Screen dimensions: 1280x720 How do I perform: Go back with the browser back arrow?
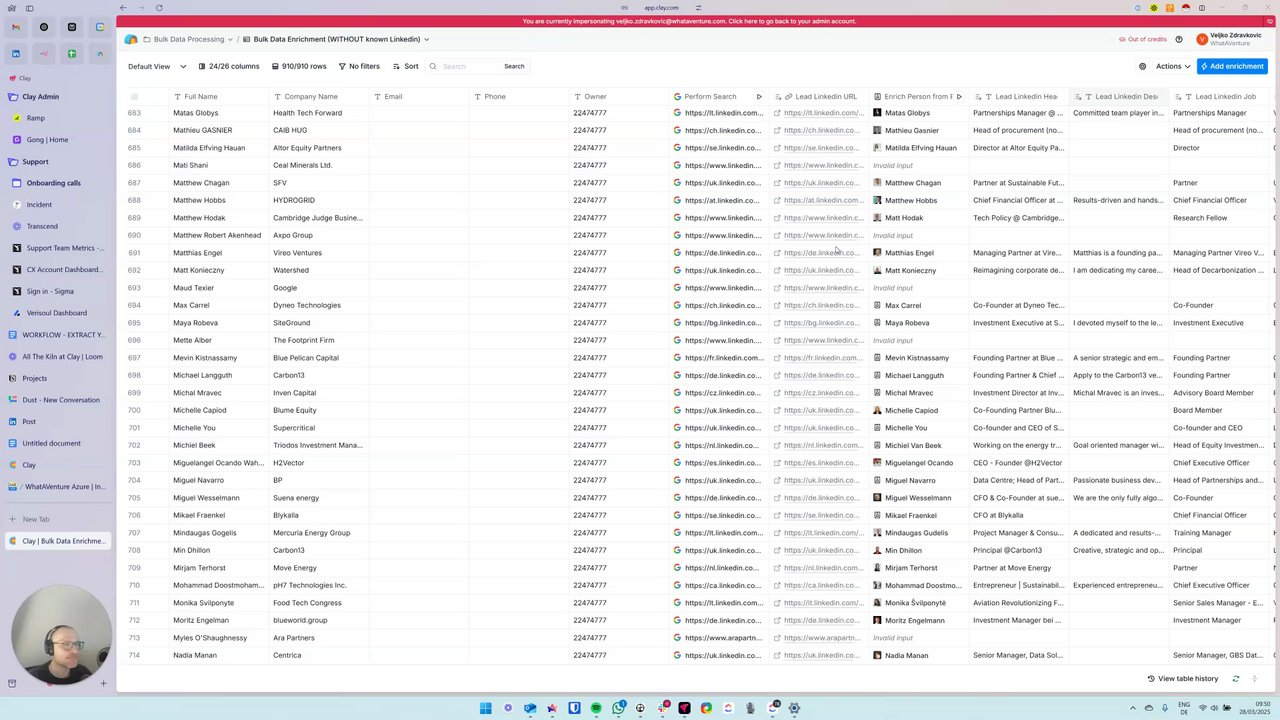[x=123, y=8]
